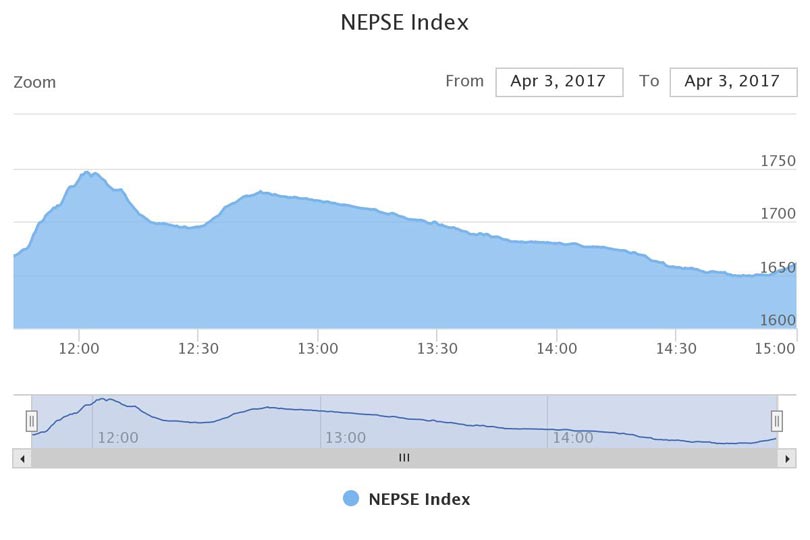Click the NEPSE Index chart title
This screenshot has height=540, width=810.
(404, 22)
